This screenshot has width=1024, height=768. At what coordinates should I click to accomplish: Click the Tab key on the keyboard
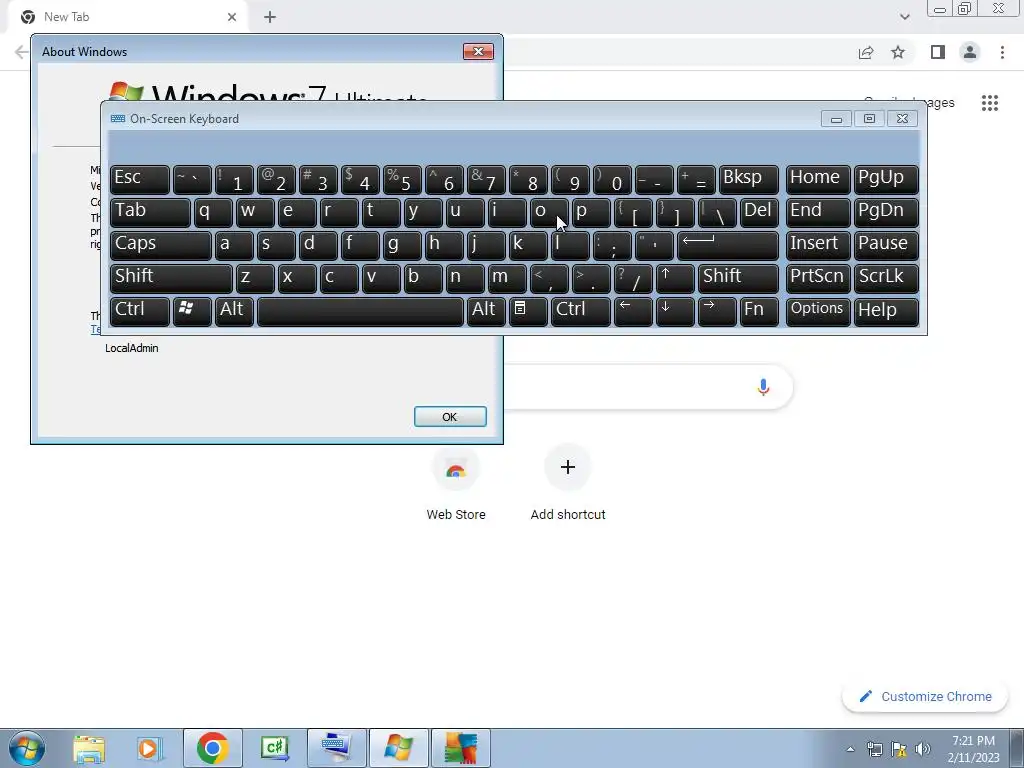(x=150, y=212)
